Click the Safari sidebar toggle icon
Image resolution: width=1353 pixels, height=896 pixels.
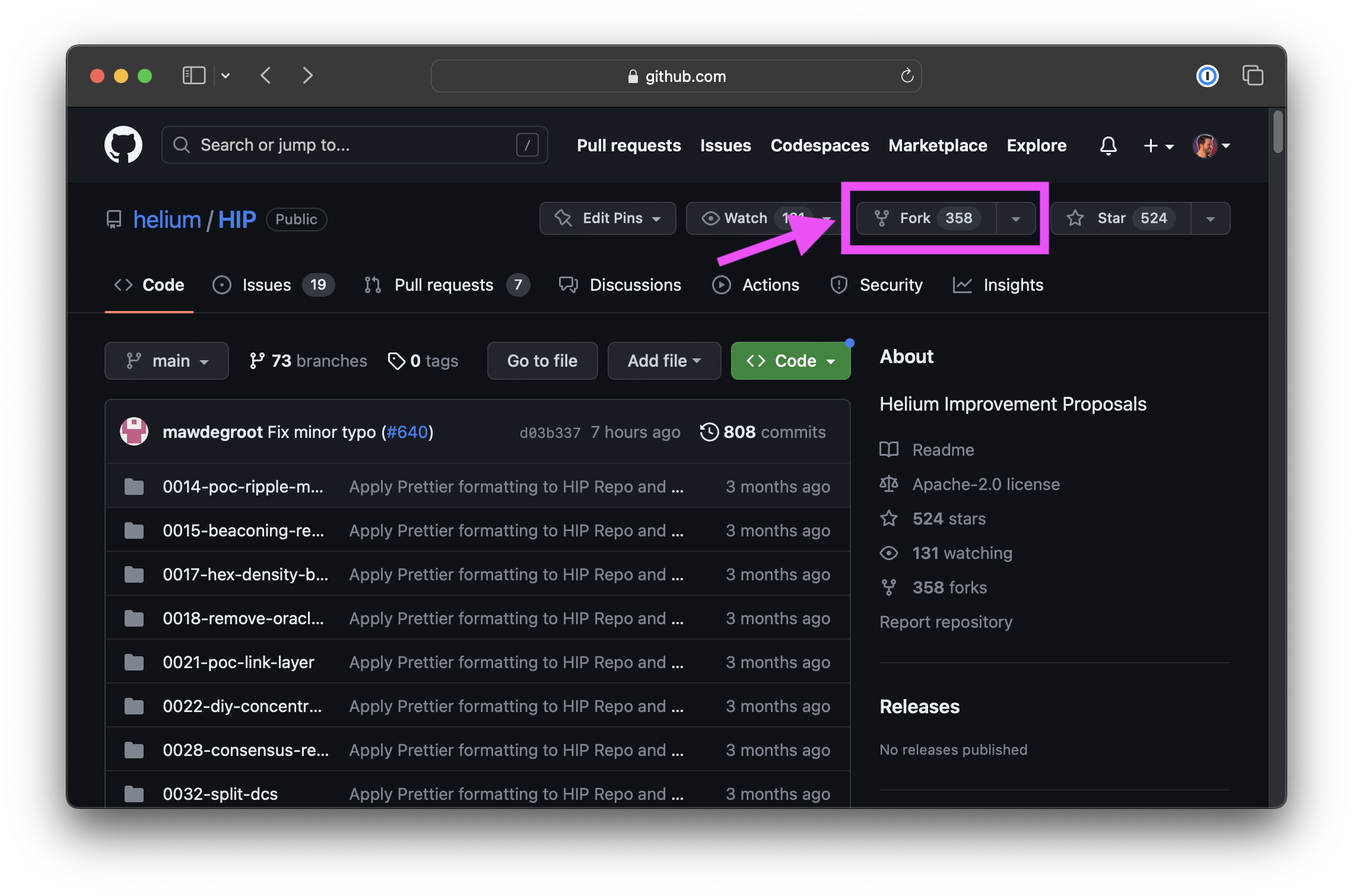193,76
